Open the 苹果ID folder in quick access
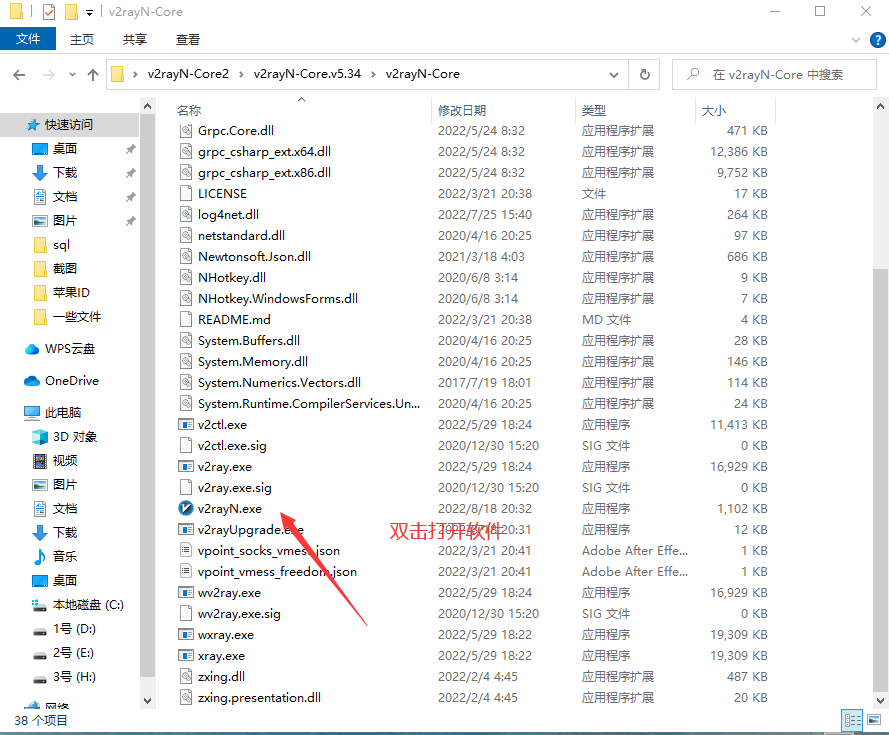This screenshot has width=889, height=735. tap(62, 292)
